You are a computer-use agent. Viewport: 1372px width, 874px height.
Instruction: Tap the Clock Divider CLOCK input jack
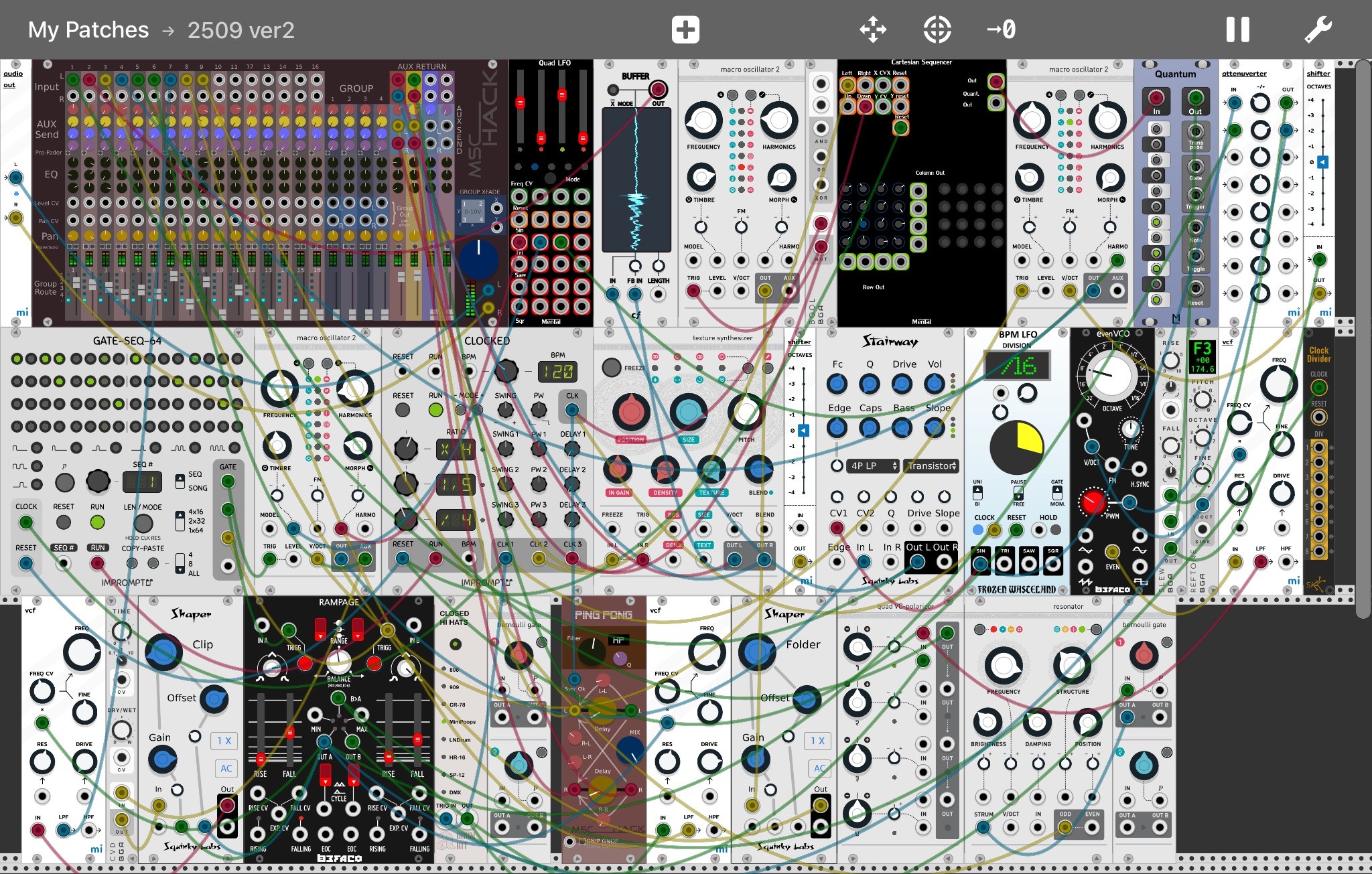(x=1319, y=387)
